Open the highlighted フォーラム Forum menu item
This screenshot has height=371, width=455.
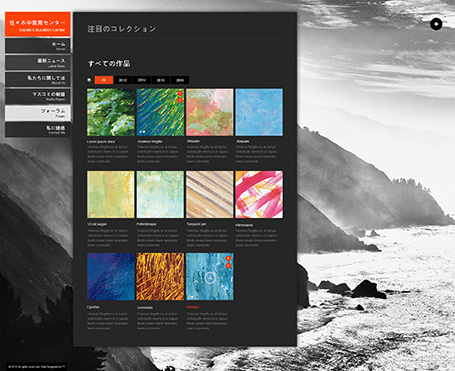[x=38, y=113]
